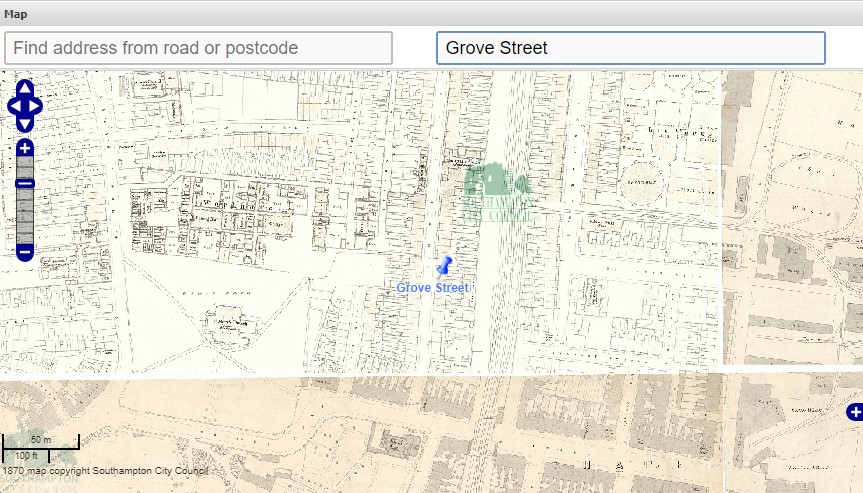Screen dimensions: 863x493
Task: Zoom out using the bottom minus button
Action: coord(25,251)
